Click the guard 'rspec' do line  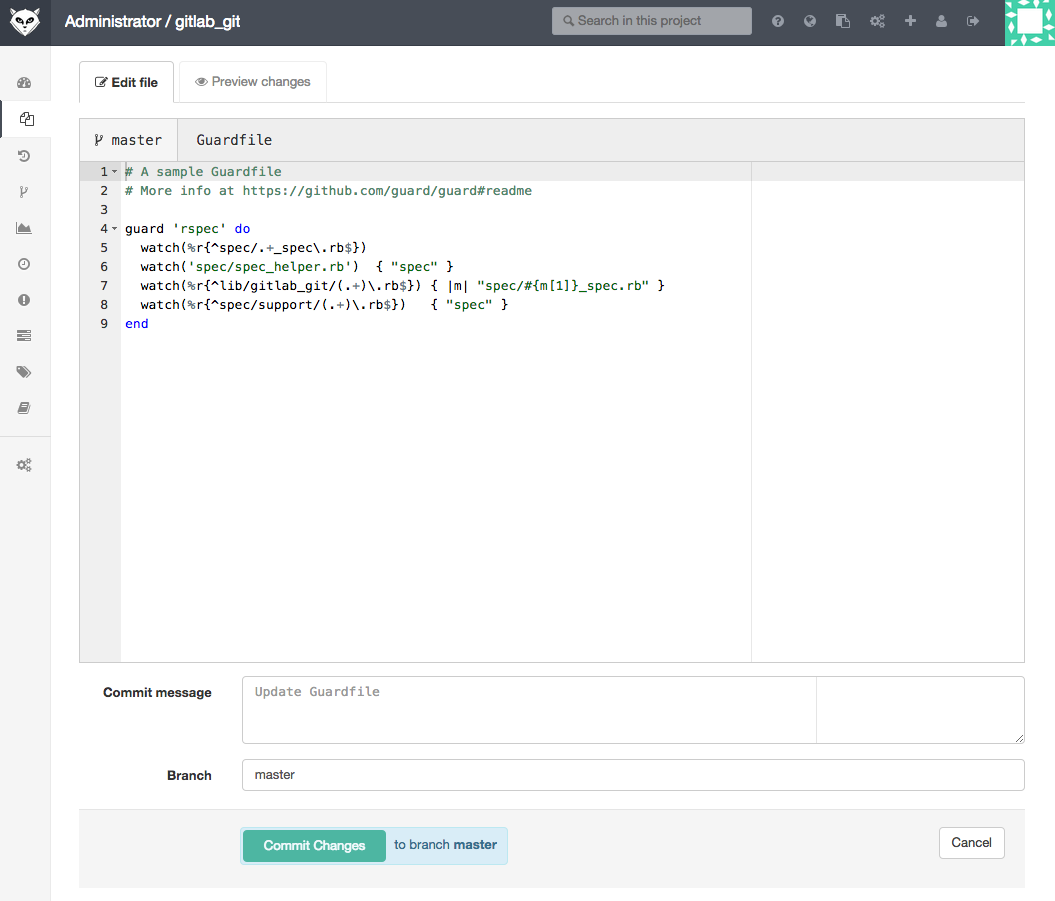[188, 229]
